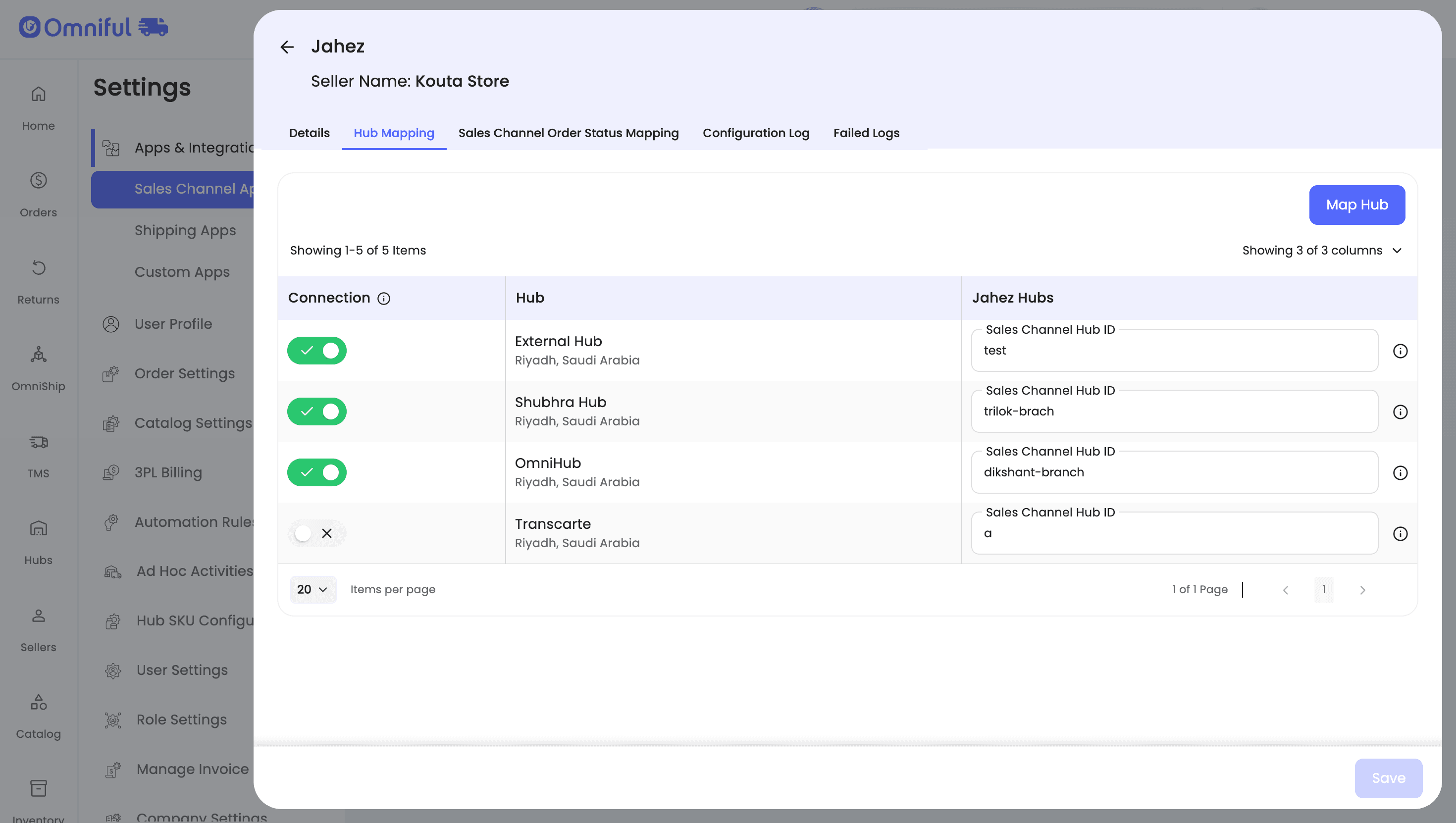Disable the External Hub connection toggle
The image size is (1456, 823).
tap(316, 351)
